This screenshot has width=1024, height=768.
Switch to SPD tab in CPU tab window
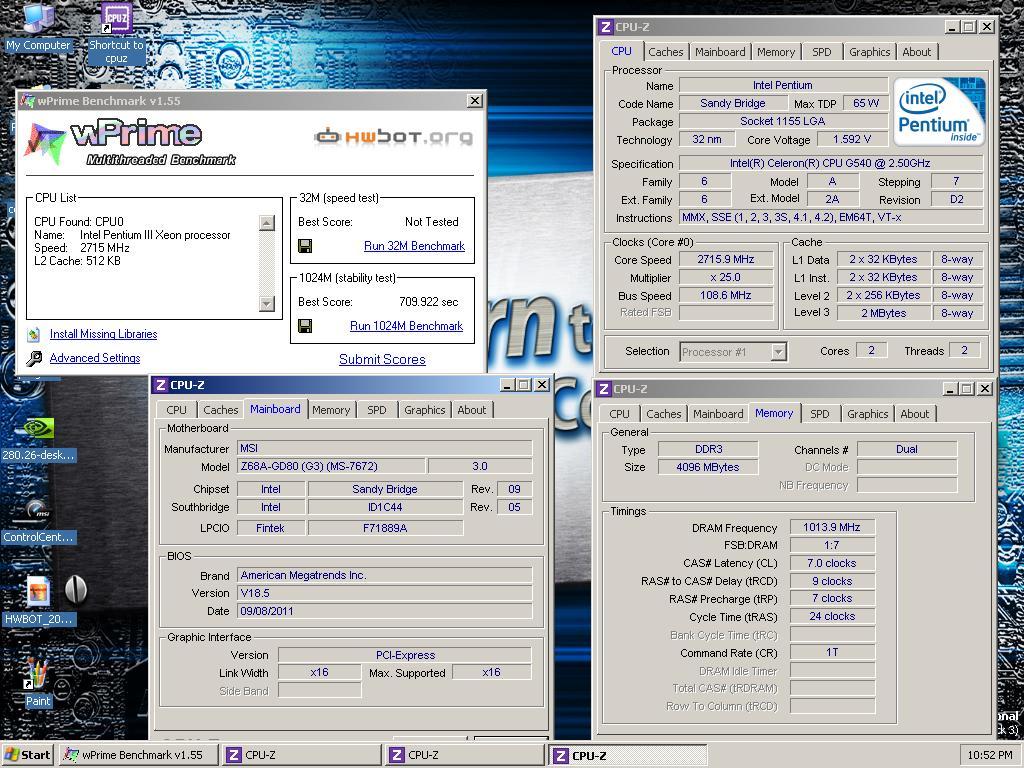[822, 52]
